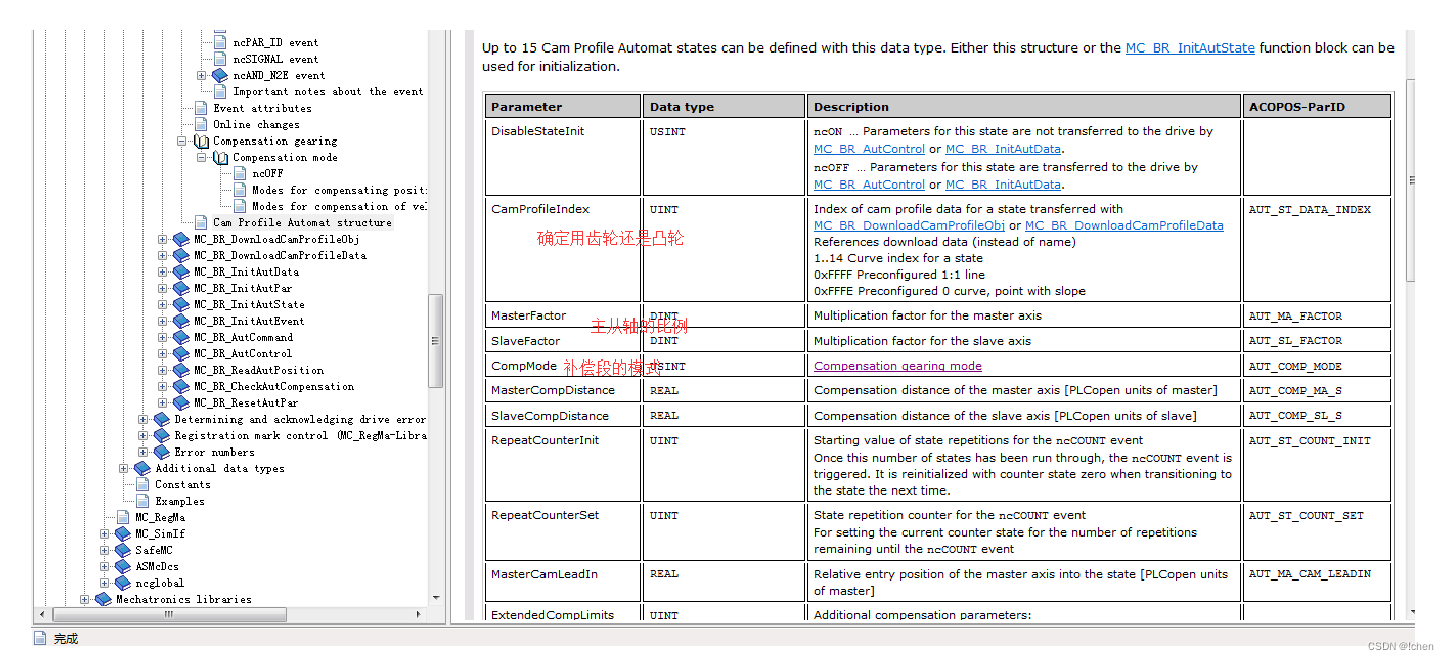The width and height of the screenshot is (1449, 660).
Task: Select Important notes about the event tree item
Action: click(328, 91)
